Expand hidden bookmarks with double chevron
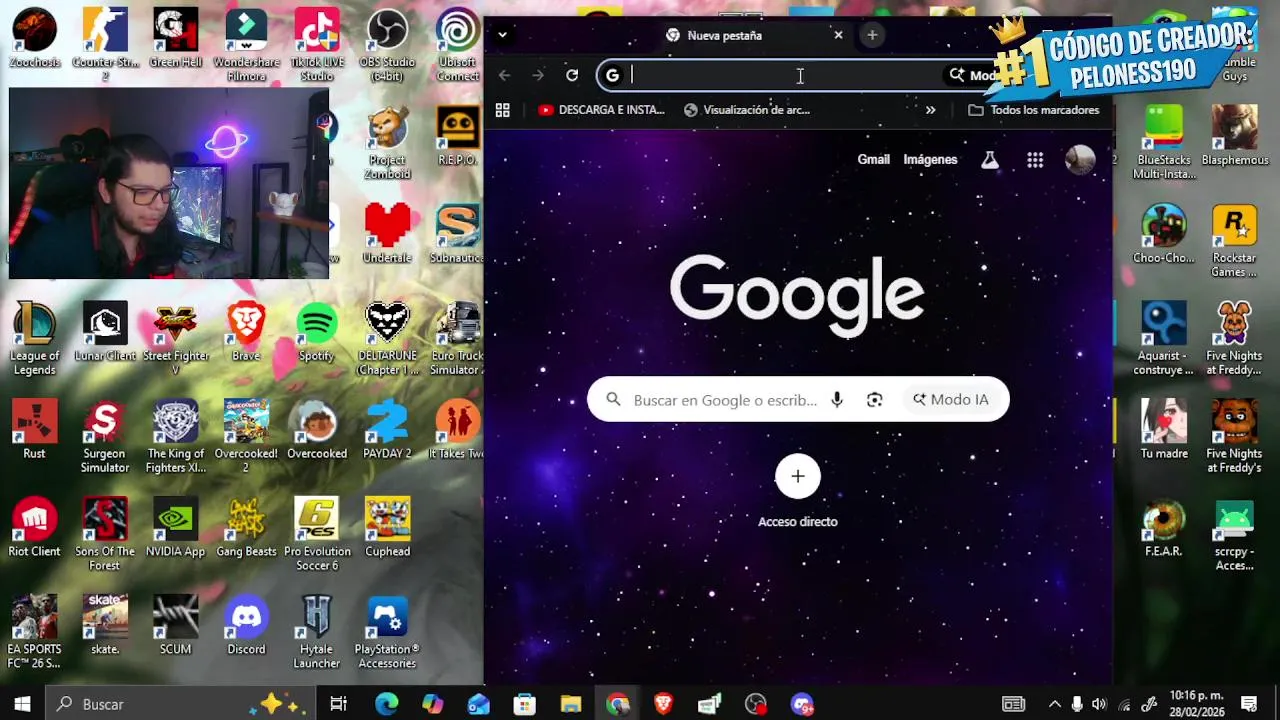This screenshot has width=1280, height=720. (930, 110)
